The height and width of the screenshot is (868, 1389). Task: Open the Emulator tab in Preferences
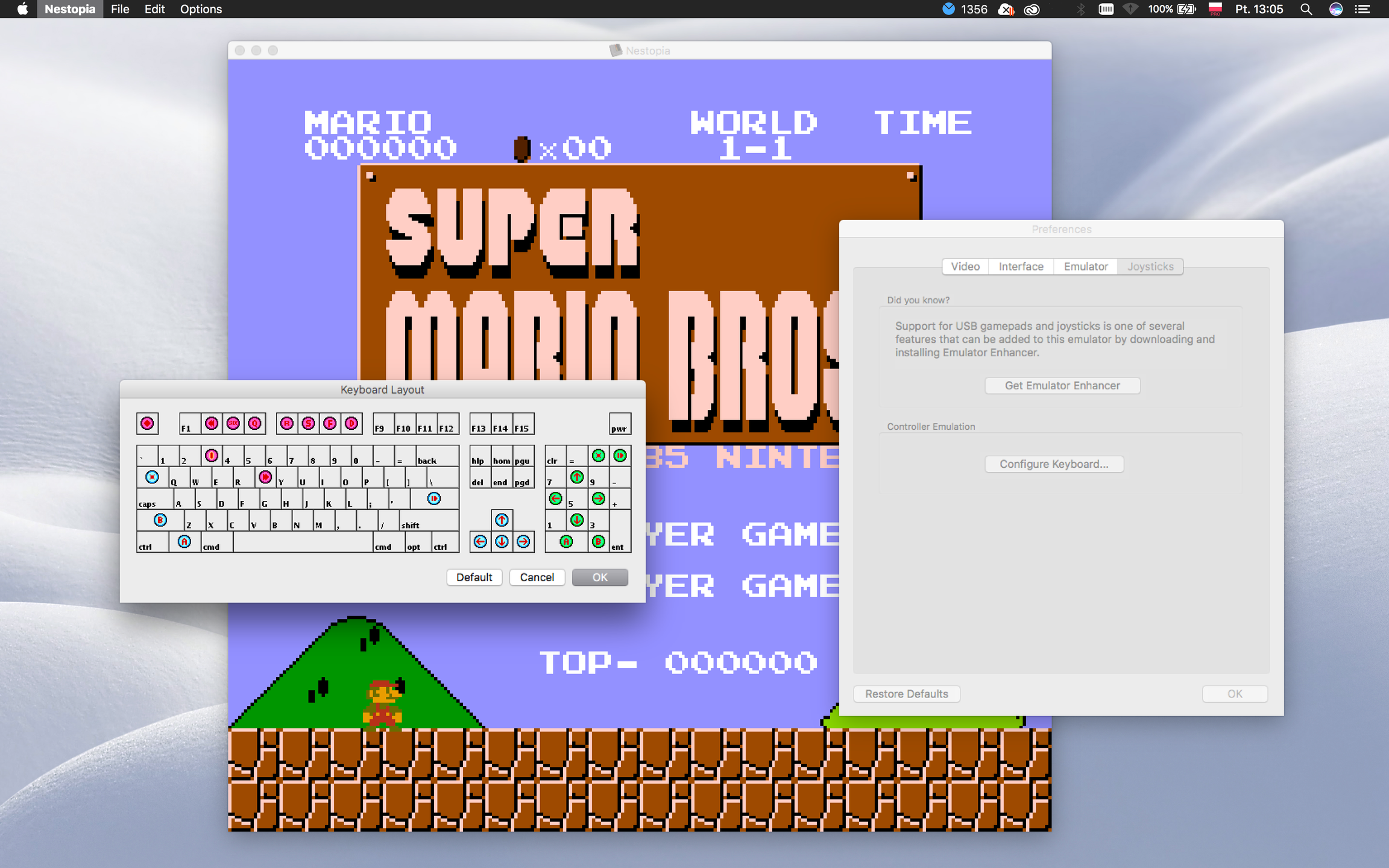coord(1086,266)
